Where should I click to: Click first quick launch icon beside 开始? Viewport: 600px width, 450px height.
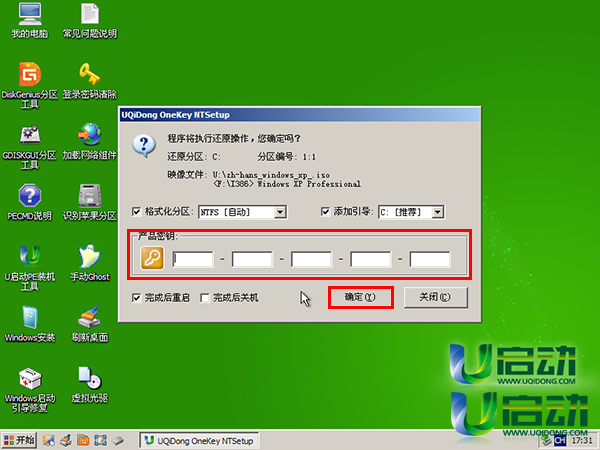(48, 440)
